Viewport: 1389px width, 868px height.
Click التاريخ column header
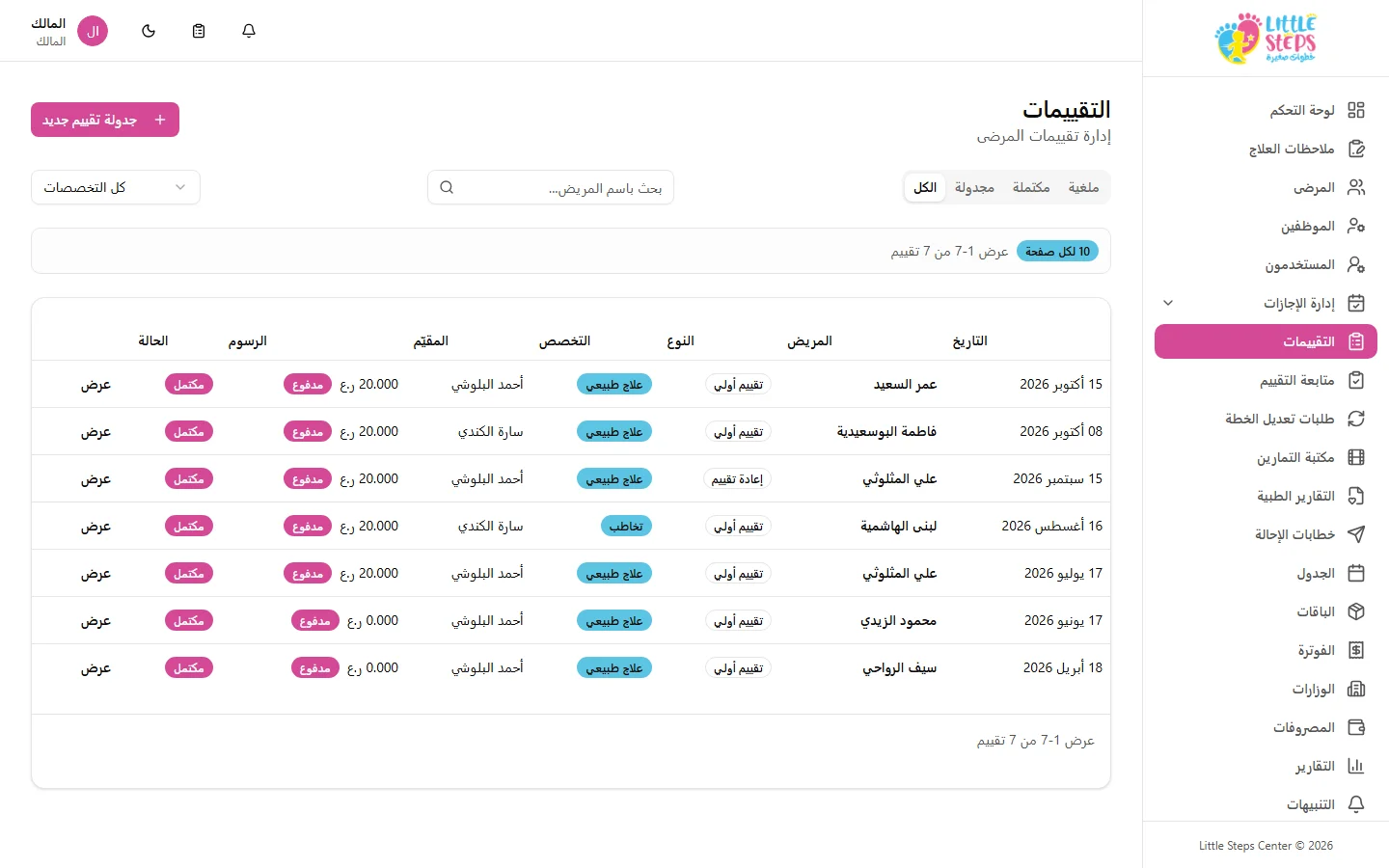pos(969,341)
